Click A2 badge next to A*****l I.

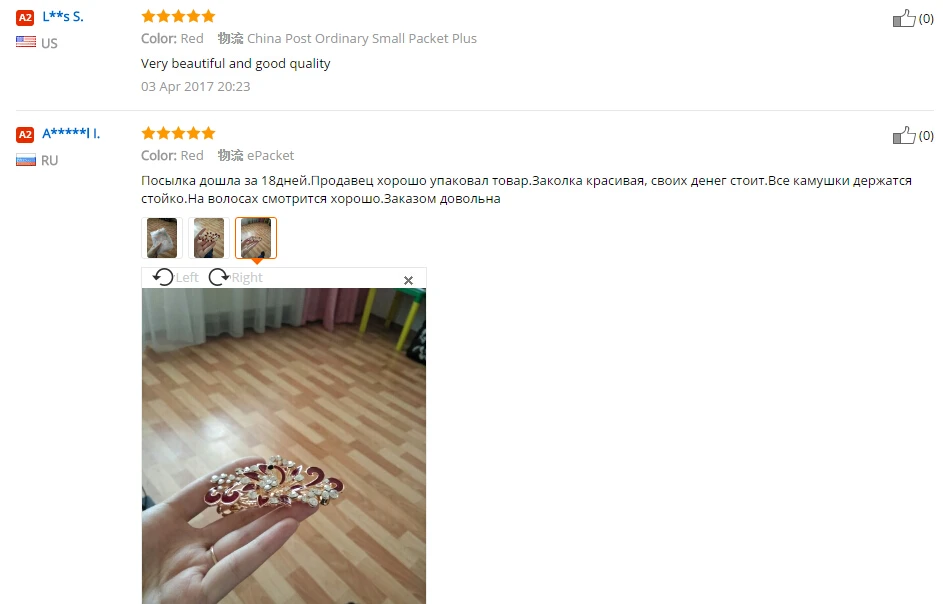[x=25, y=135]
